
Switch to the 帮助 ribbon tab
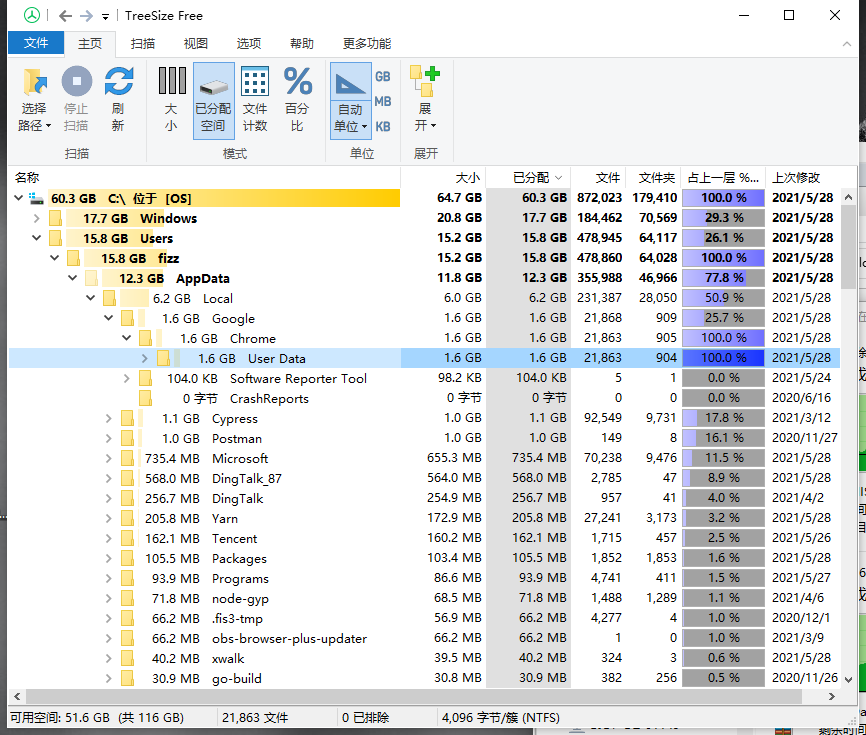coord(302,44)
